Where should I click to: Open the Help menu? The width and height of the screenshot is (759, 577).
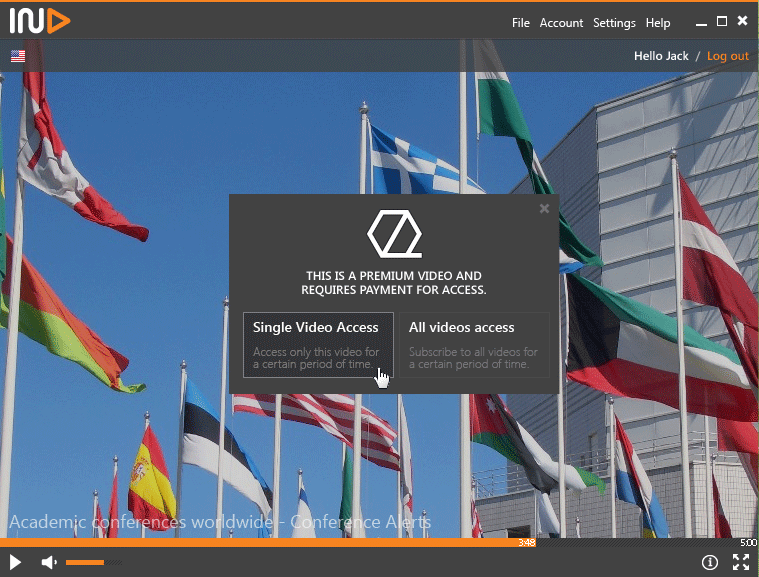[658, 23]
